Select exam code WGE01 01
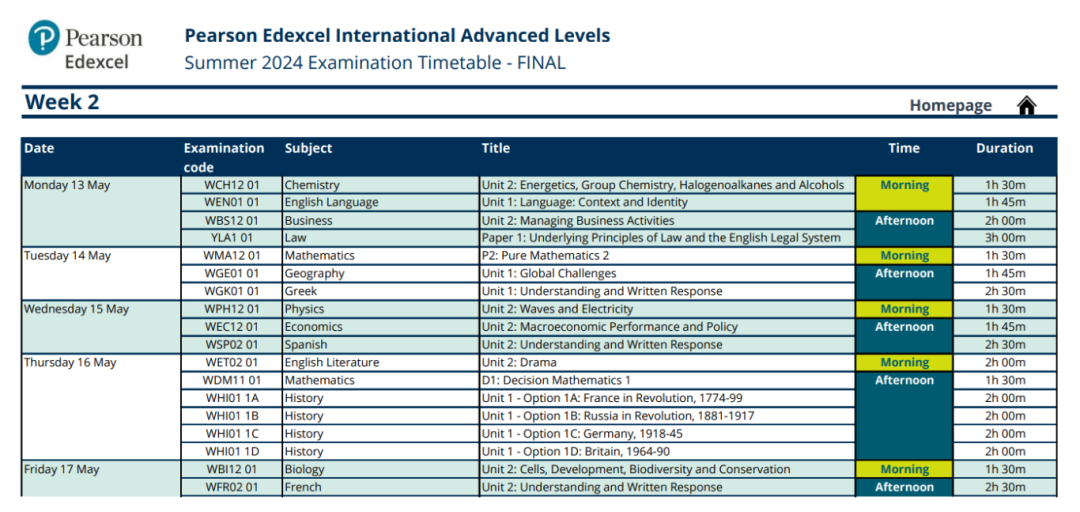Screen dimensions: 1080x512 pos(231,274)
